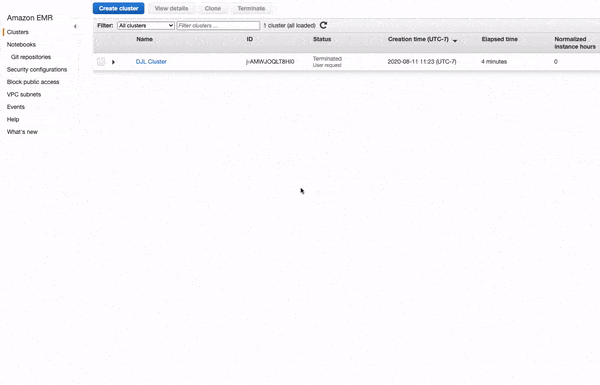Screen dimensions: 600x385
Task: Click the View details button
Action: coord(171,8)
